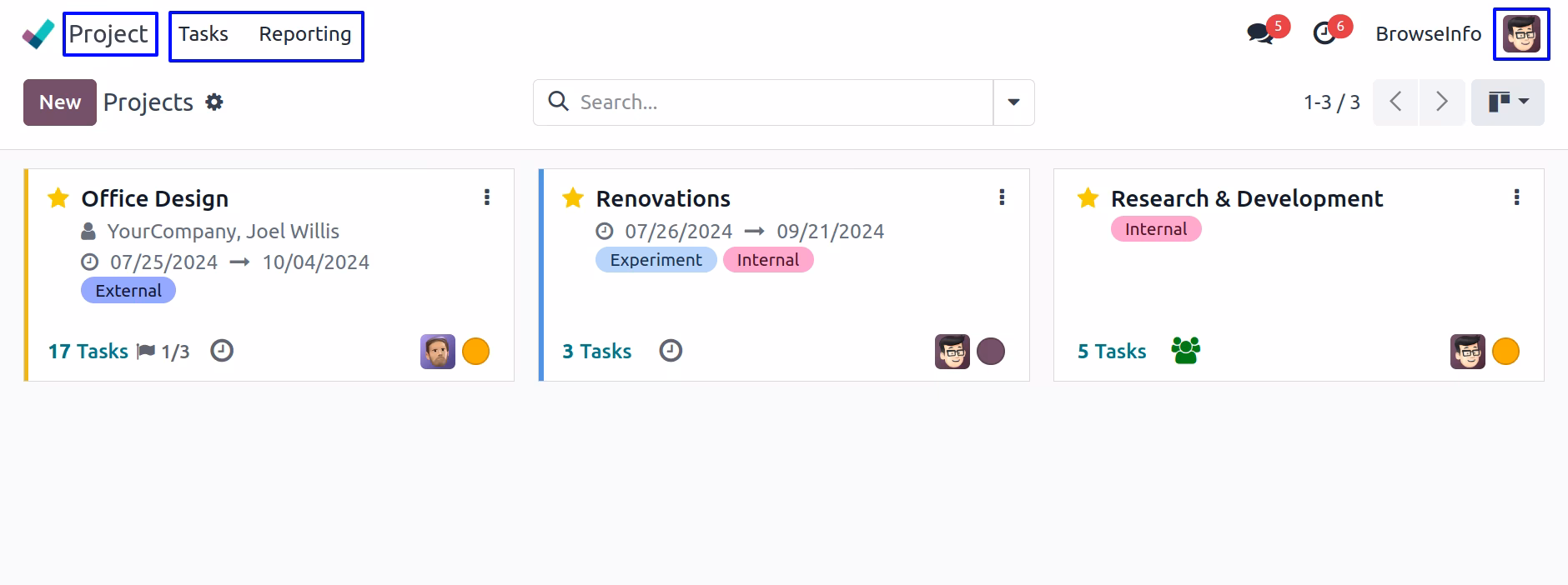This screenshot has width=1568, height=585.
Task: Click the Project app logo icon
Action: 38,34
